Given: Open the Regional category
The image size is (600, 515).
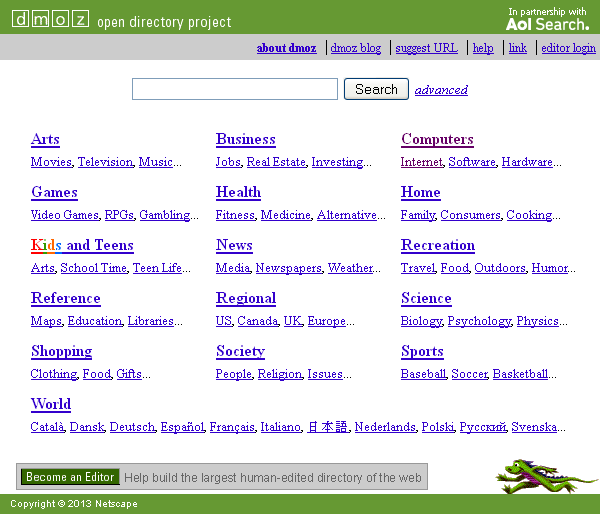Looking at the screenshot, I should point(246,298).
